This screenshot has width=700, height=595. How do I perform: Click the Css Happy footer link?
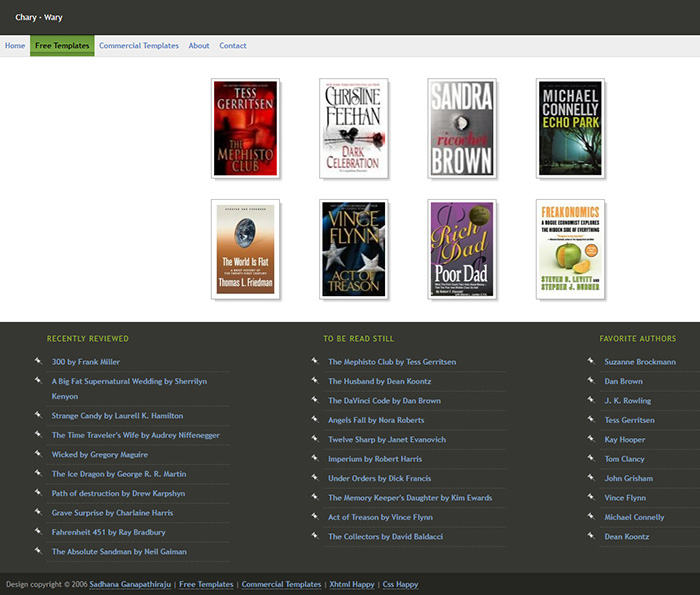click(400, 584)
